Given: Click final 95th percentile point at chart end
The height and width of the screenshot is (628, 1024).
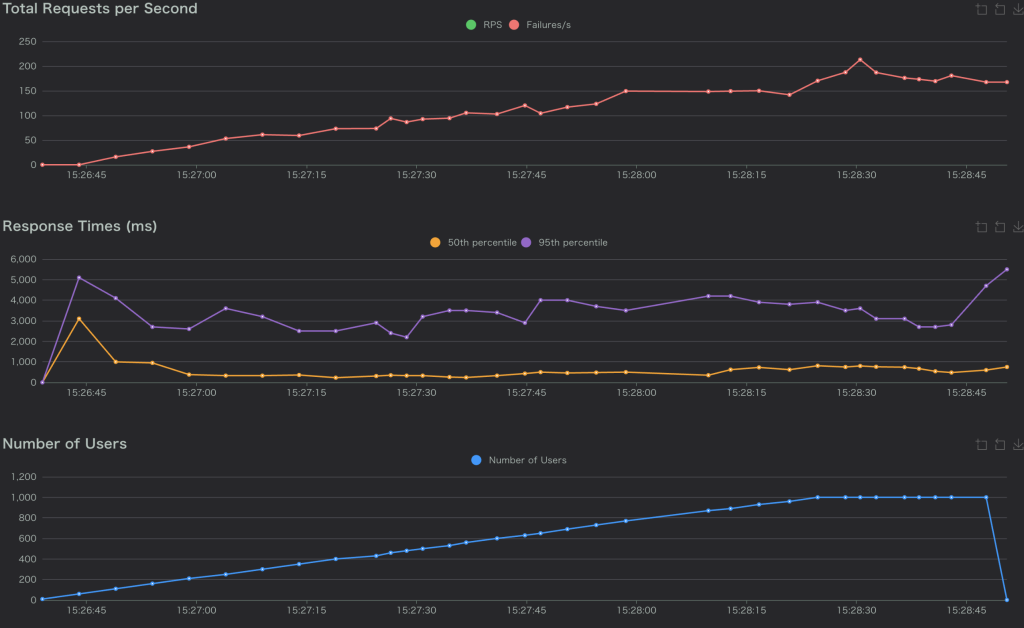Looking at the screenshot, I should (1006, 269).
